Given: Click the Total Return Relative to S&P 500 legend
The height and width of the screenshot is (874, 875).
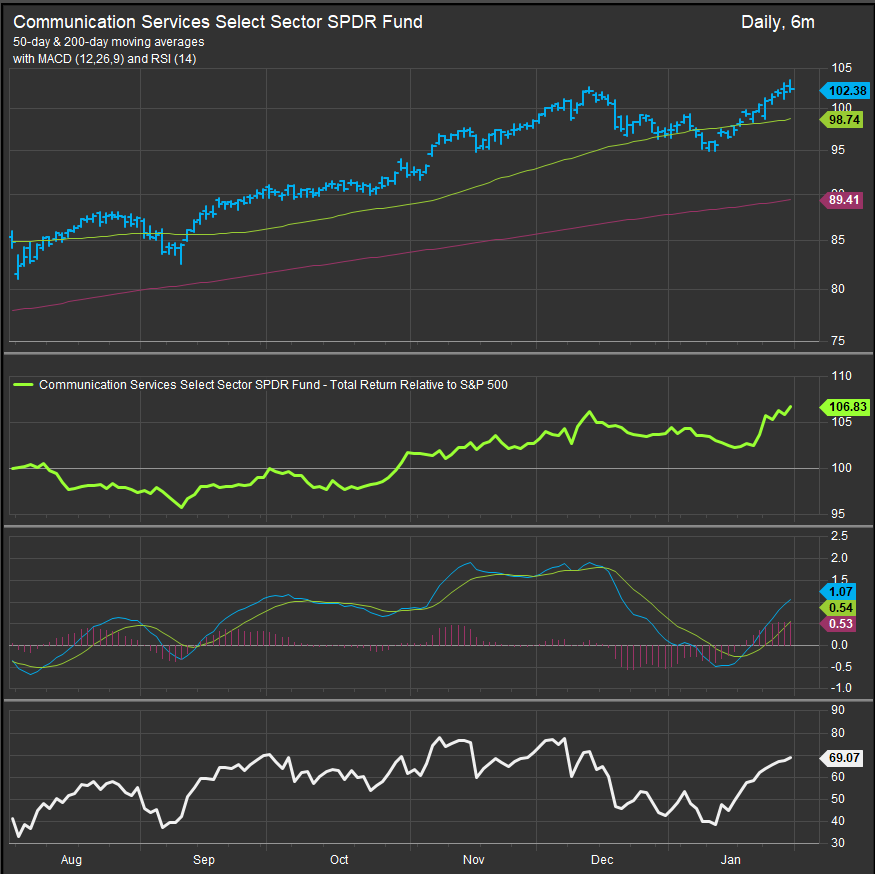Looking at the screenshot, I should point(273,385).
